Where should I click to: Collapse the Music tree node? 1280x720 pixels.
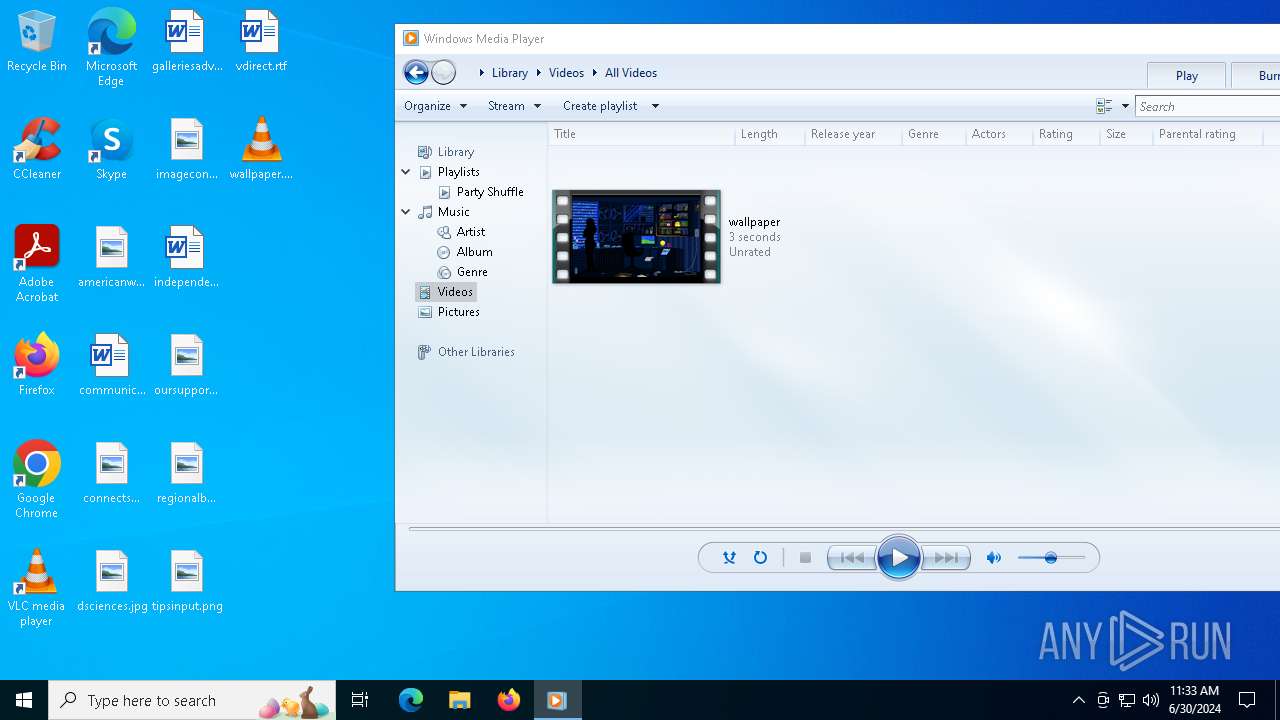[406, 212]
